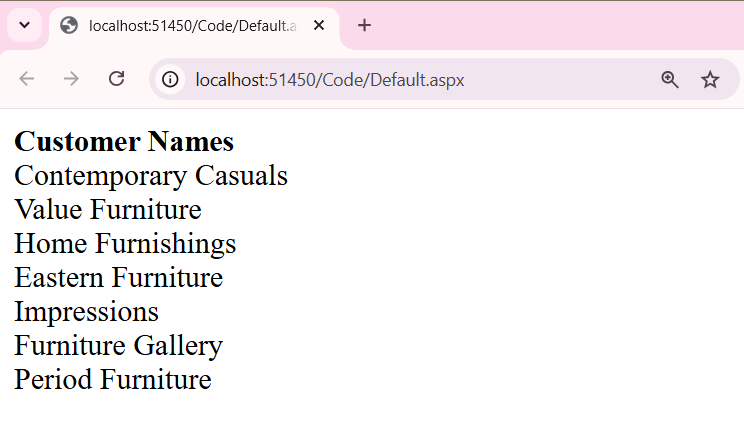The height and width of the screenshot is (436, 744).
Task: Click the globe favicon on the tab
Action: [x=69, y=25]
